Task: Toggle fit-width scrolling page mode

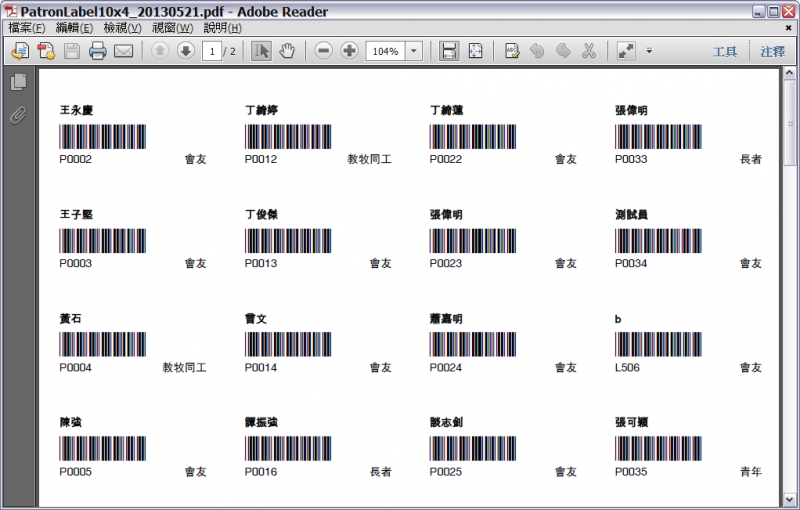Action: coord(449,51)
